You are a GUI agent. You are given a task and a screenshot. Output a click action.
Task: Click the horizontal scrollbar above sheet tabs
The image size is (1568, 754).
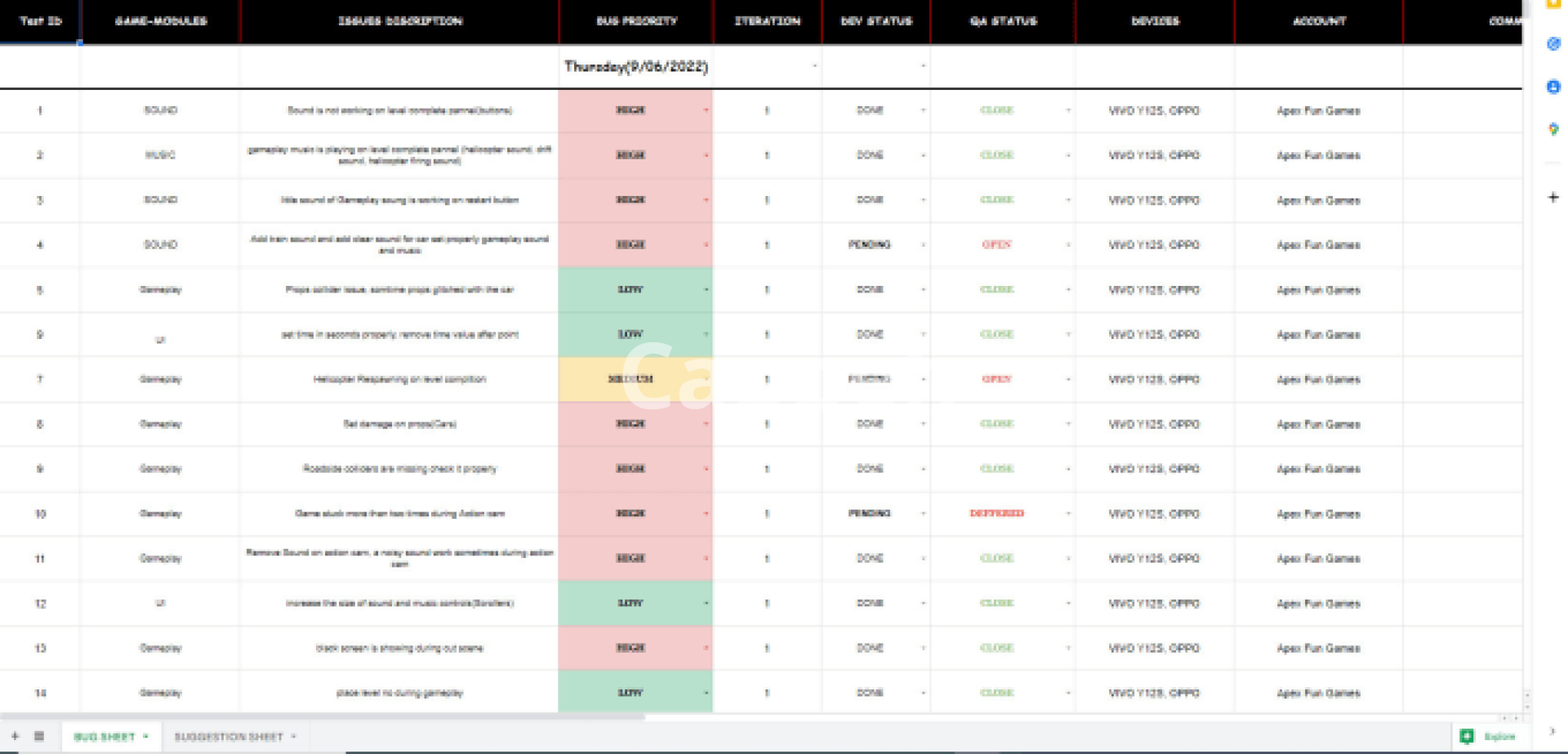[327, 717]
